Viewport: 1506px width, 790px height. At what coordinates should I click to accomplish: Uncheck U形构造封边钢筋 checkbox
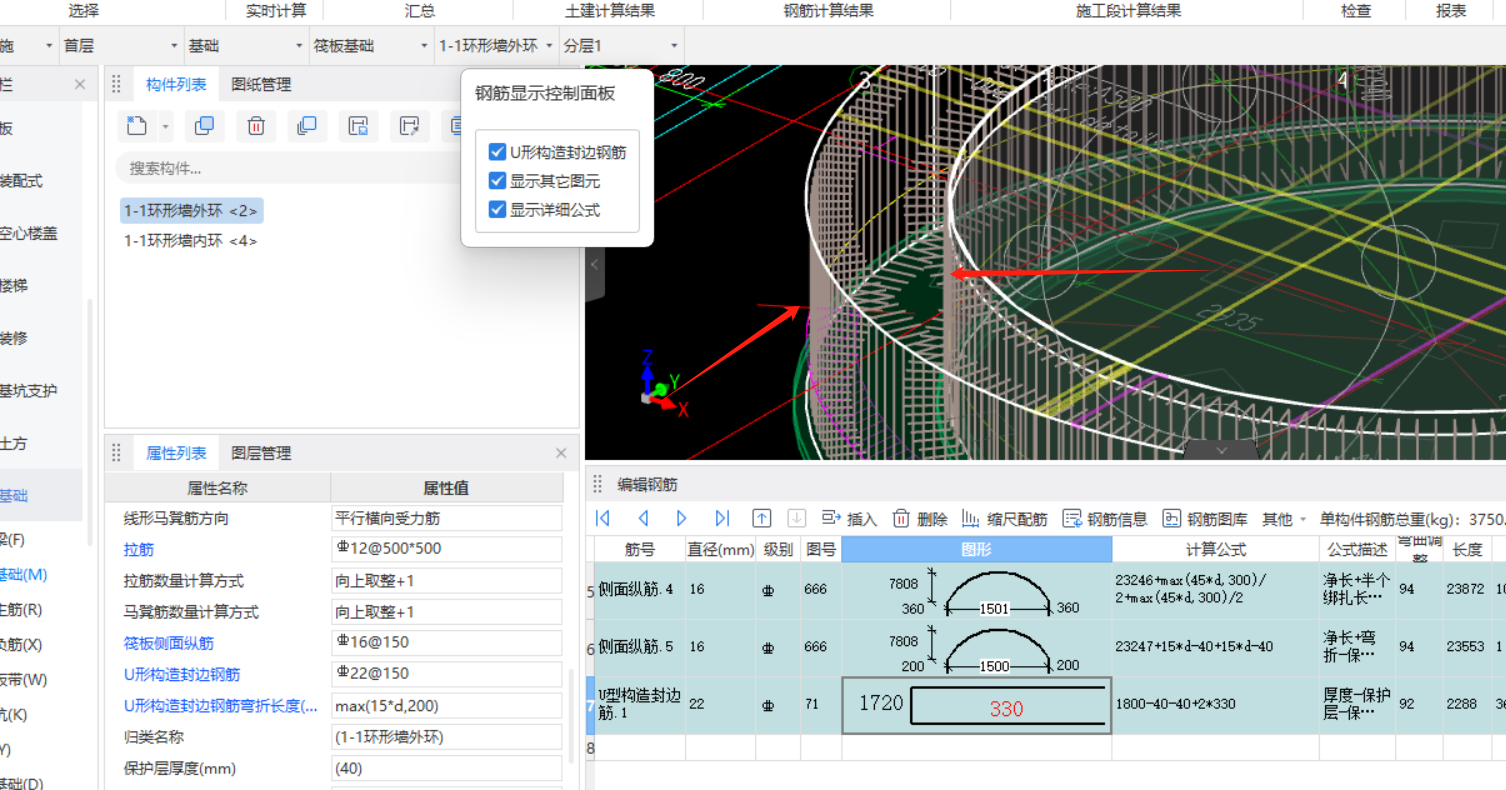[497, 152]
